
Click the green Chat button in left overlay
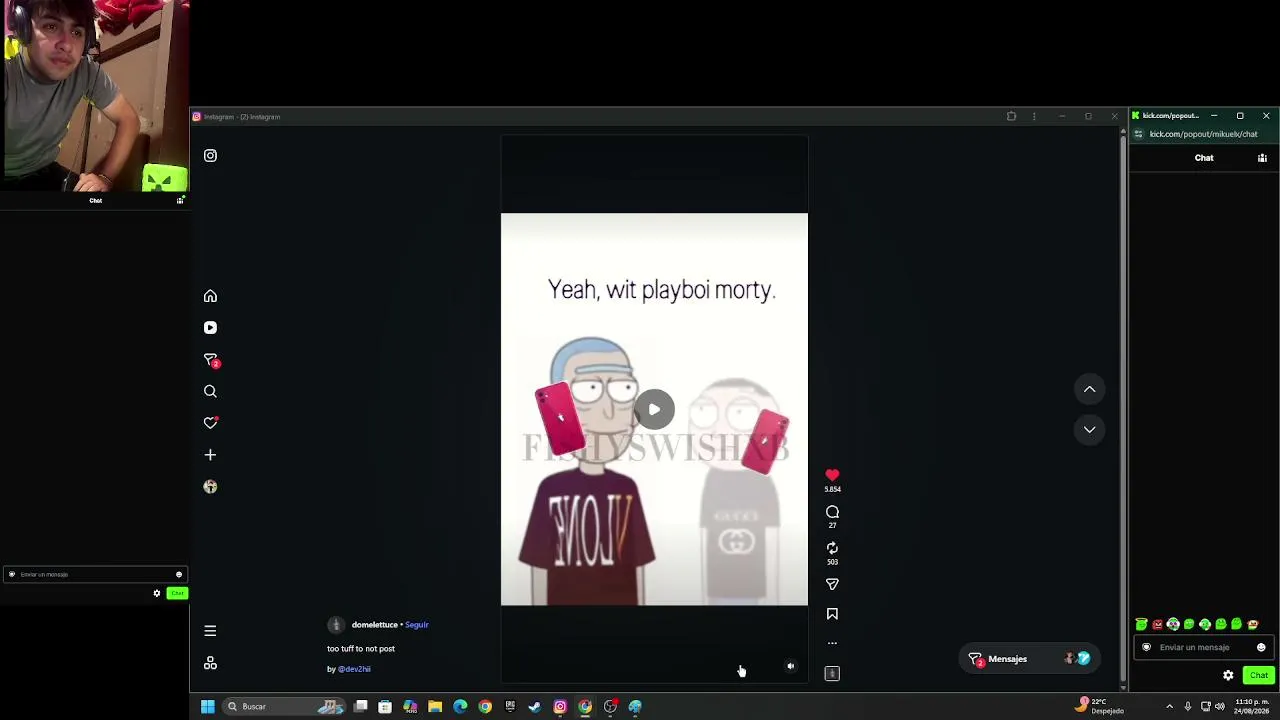pyautogui.click(x=177, y=593)
